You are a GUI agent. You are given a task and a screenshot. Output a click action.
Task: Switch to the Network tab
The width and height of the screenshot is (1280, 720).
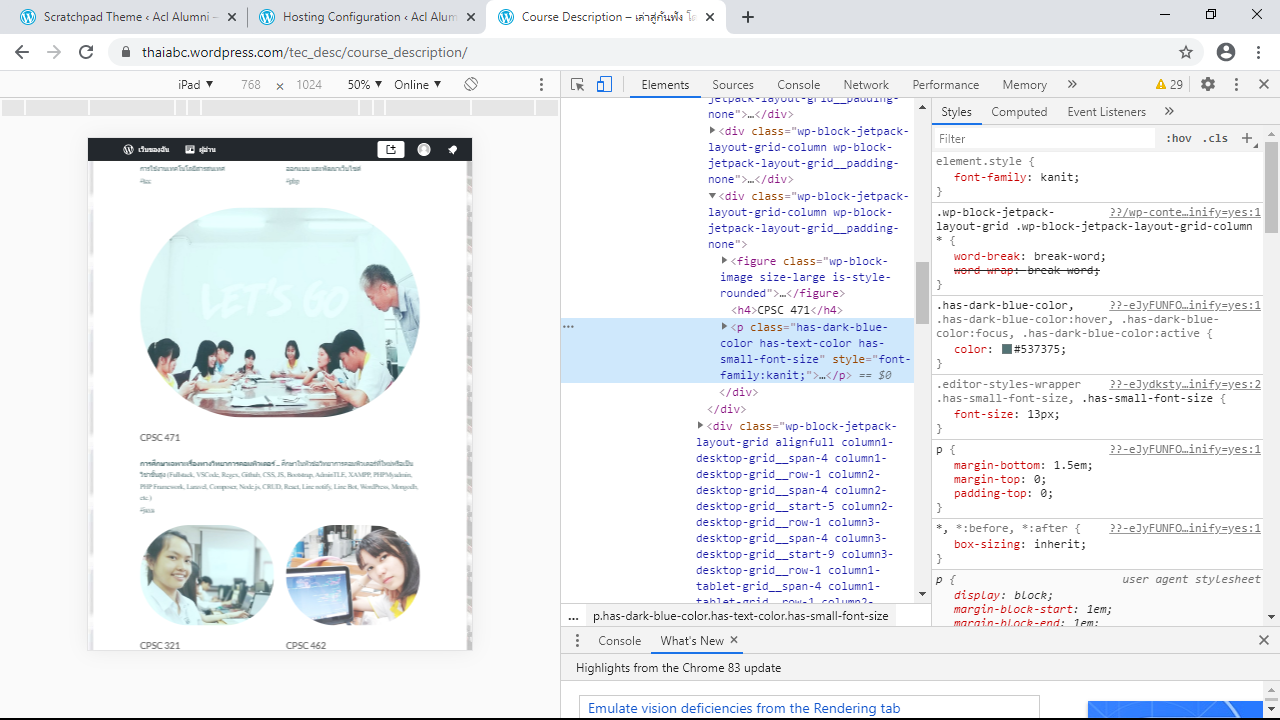[x=865, y=85]
